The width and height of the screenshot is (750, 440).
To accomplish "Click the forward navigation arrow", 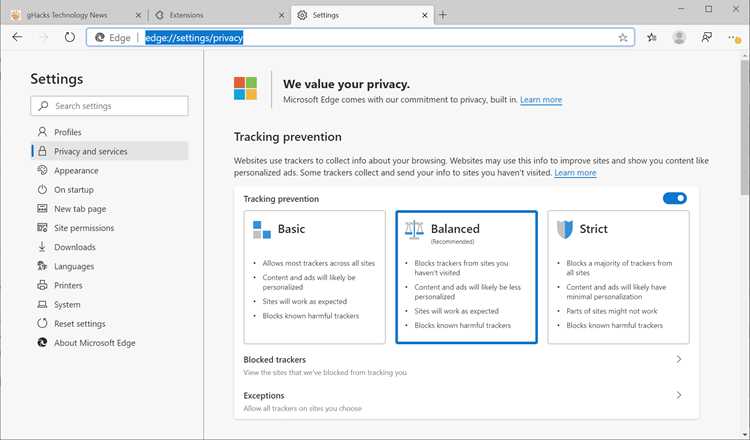I will point(44,37).
